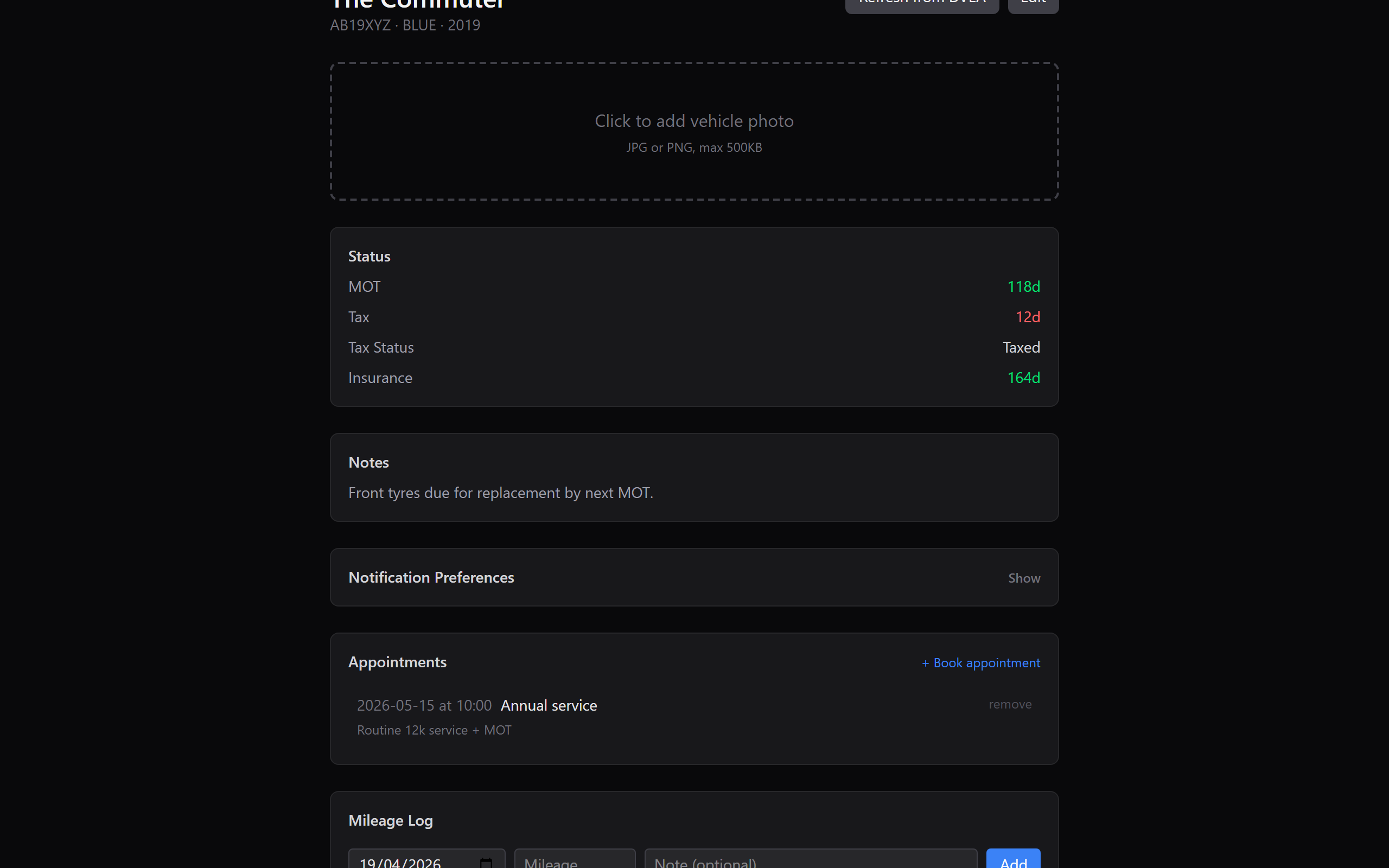Click the Status section heading
This screenshot has height=868, width=1389.
[x=369, y=256]
